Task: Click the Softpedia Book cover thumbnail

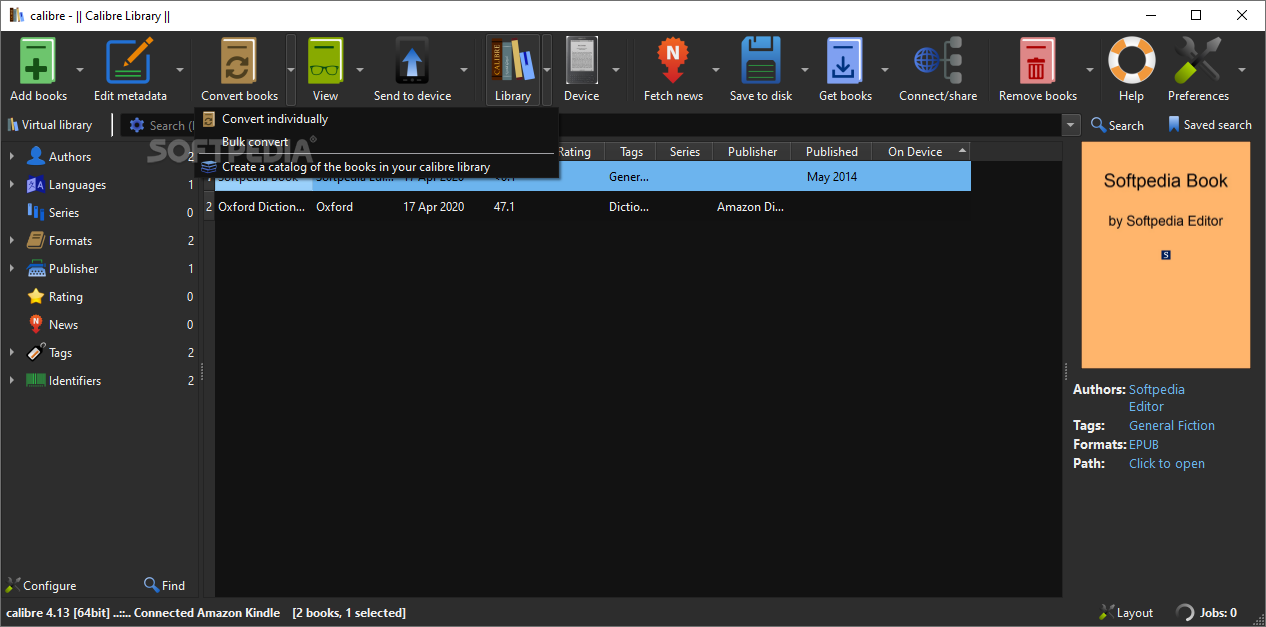Action: coord(1166,255)
